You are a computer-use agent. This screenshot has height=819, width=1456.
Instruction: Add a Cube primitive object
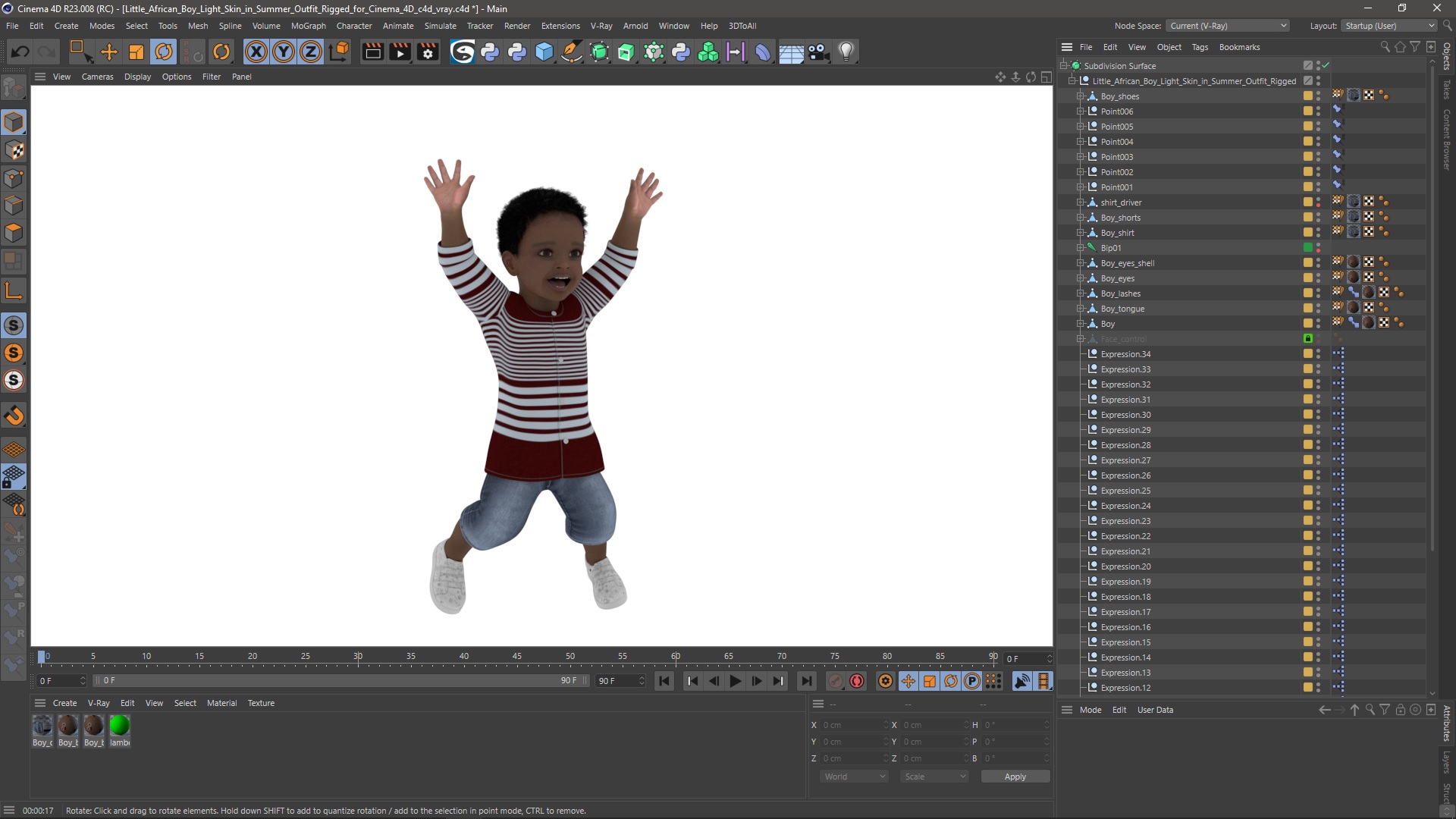(544, 52)
